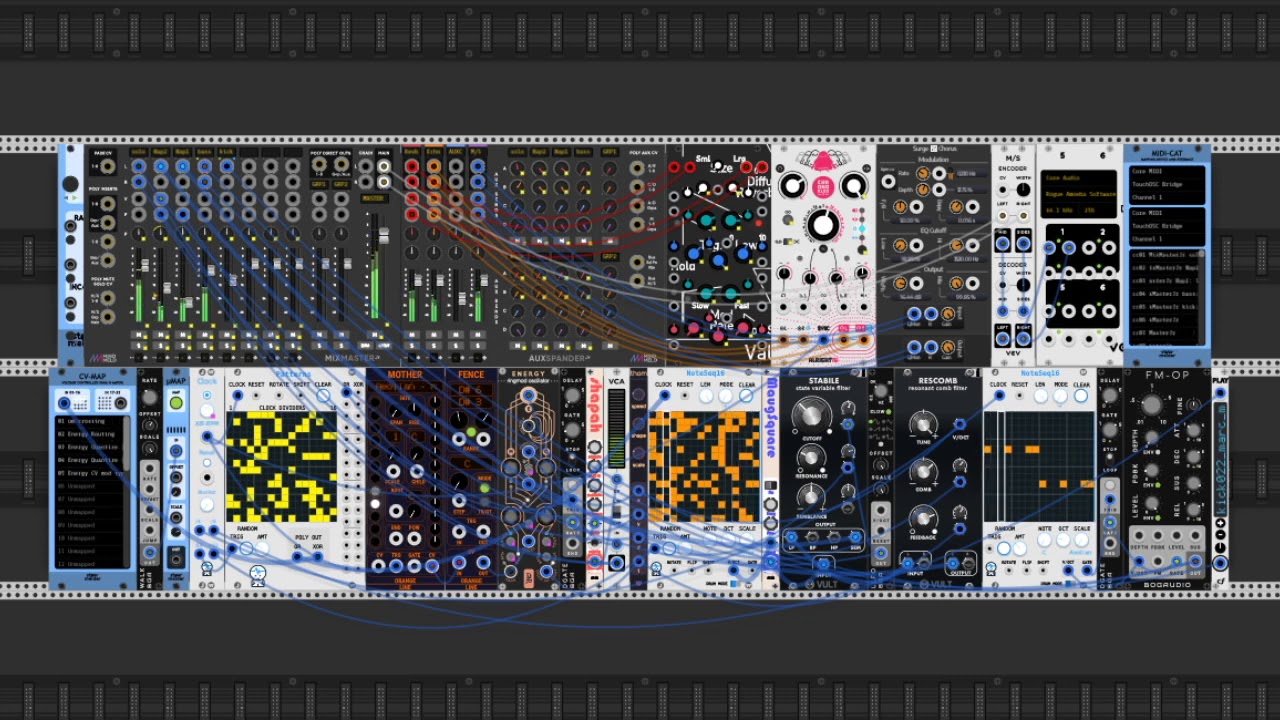Click the Stabile CUTOFF knob

tap(811, 415)
